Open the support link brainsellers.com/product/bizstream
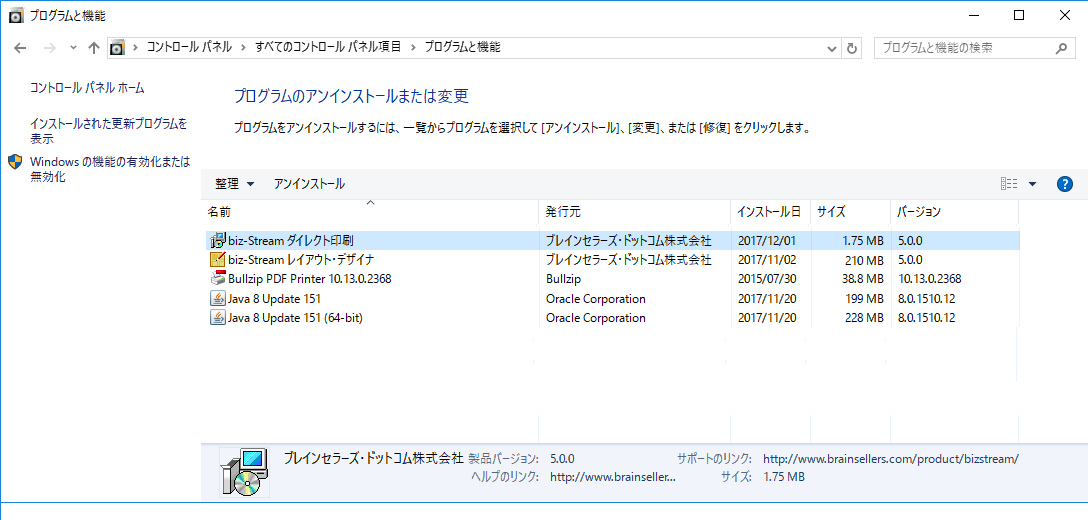This screenshot has height=520, width=1088. click(x=891, y=459)
